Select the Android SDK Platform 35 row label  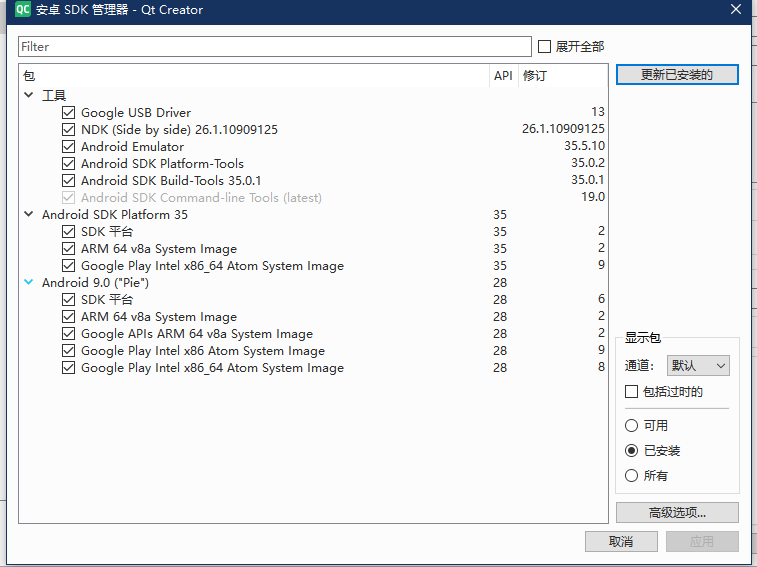(x=115, y=214)
